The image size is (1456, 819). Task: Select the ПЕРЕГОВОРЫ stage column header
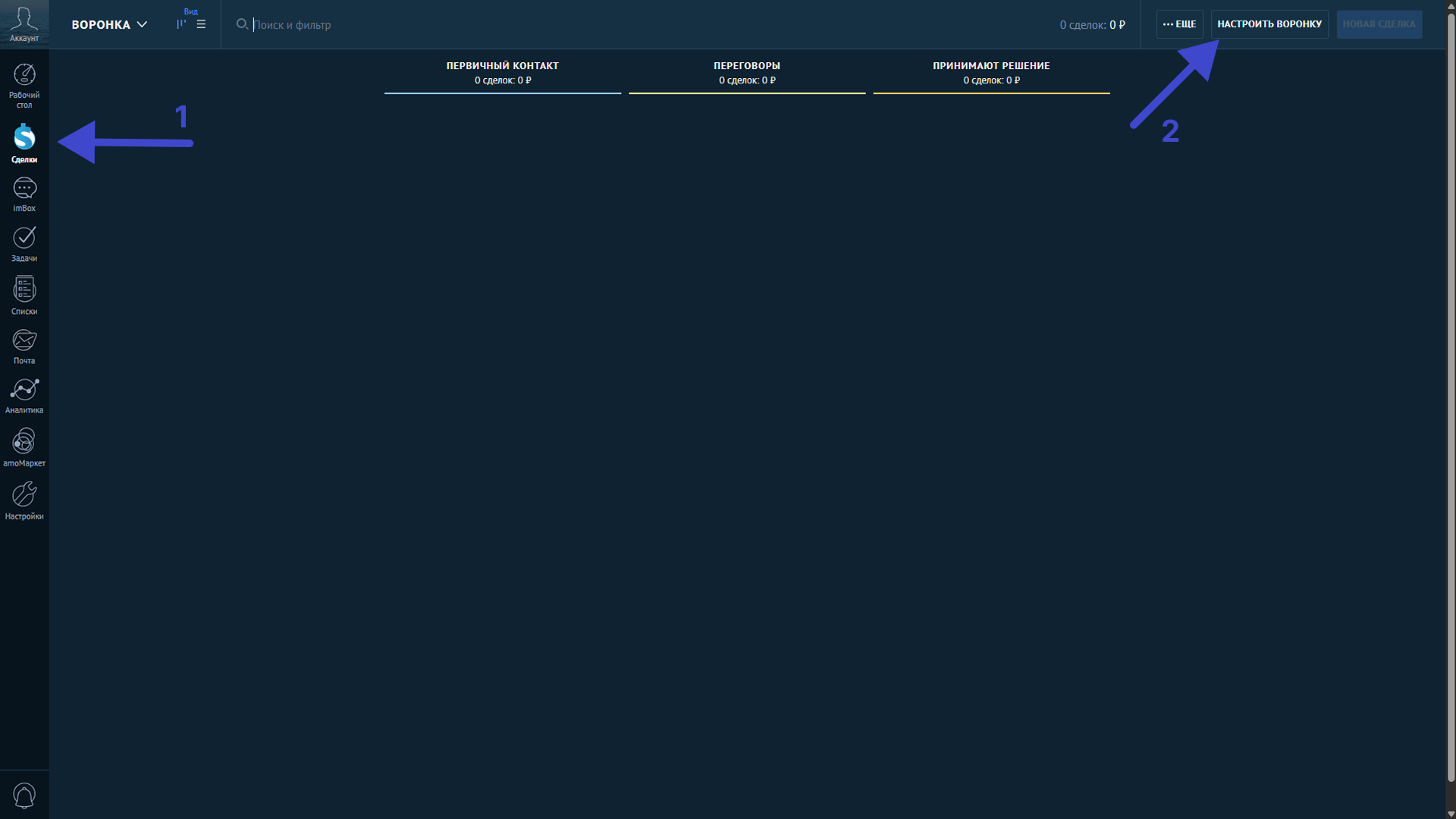point(747,73)
